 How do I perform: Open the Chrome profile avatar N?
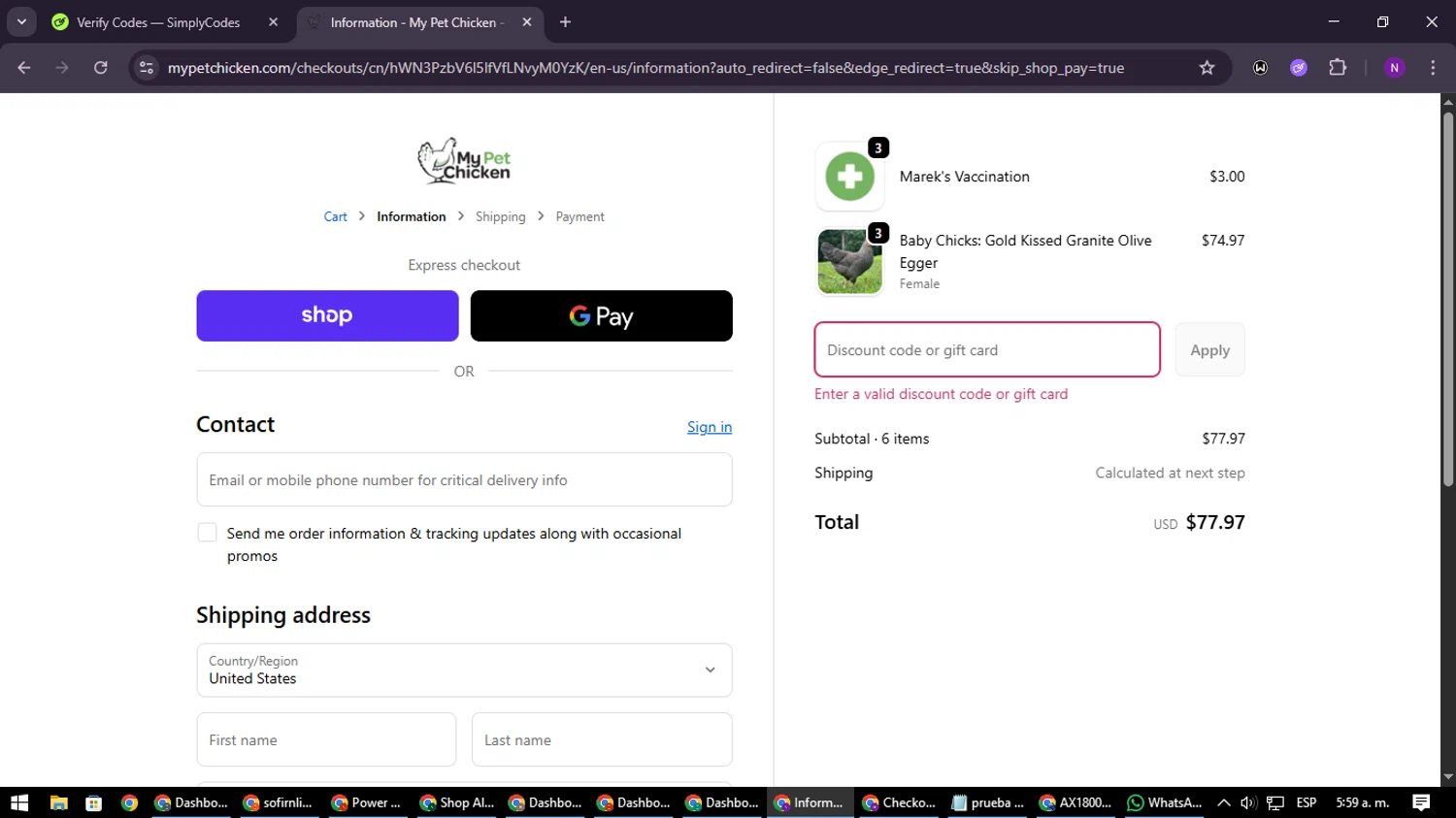point(1394,68)
